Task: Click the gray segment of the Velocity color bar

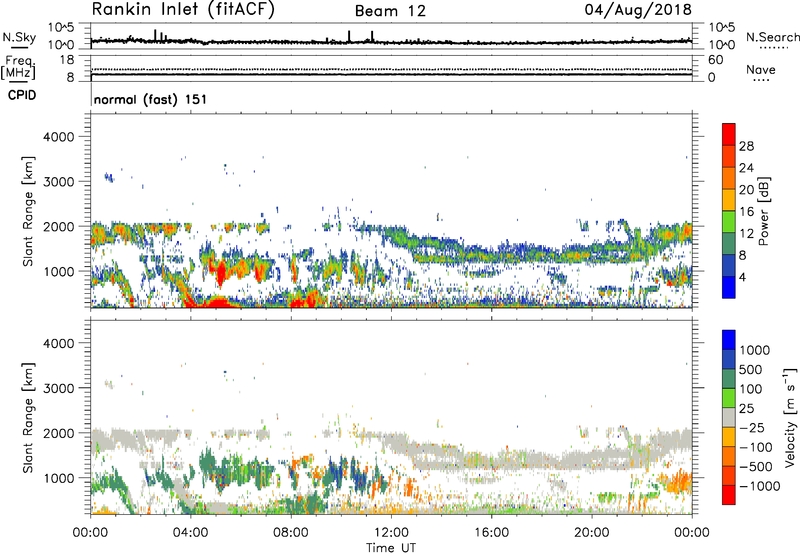Action: pos(729,417)
